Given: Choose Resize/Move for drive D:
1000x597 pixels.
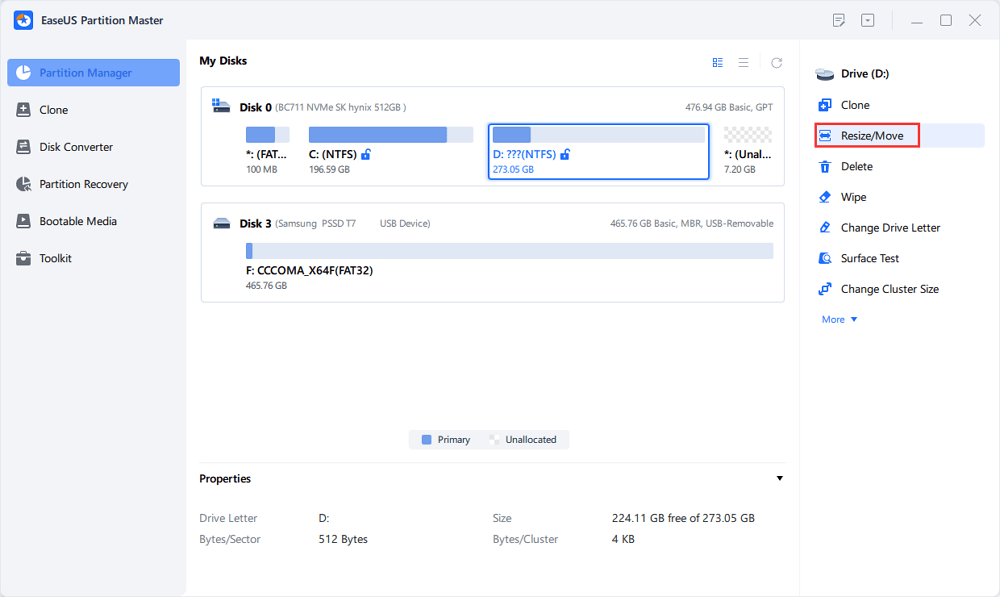Looking at the screenshot, I should click(899, 135).
